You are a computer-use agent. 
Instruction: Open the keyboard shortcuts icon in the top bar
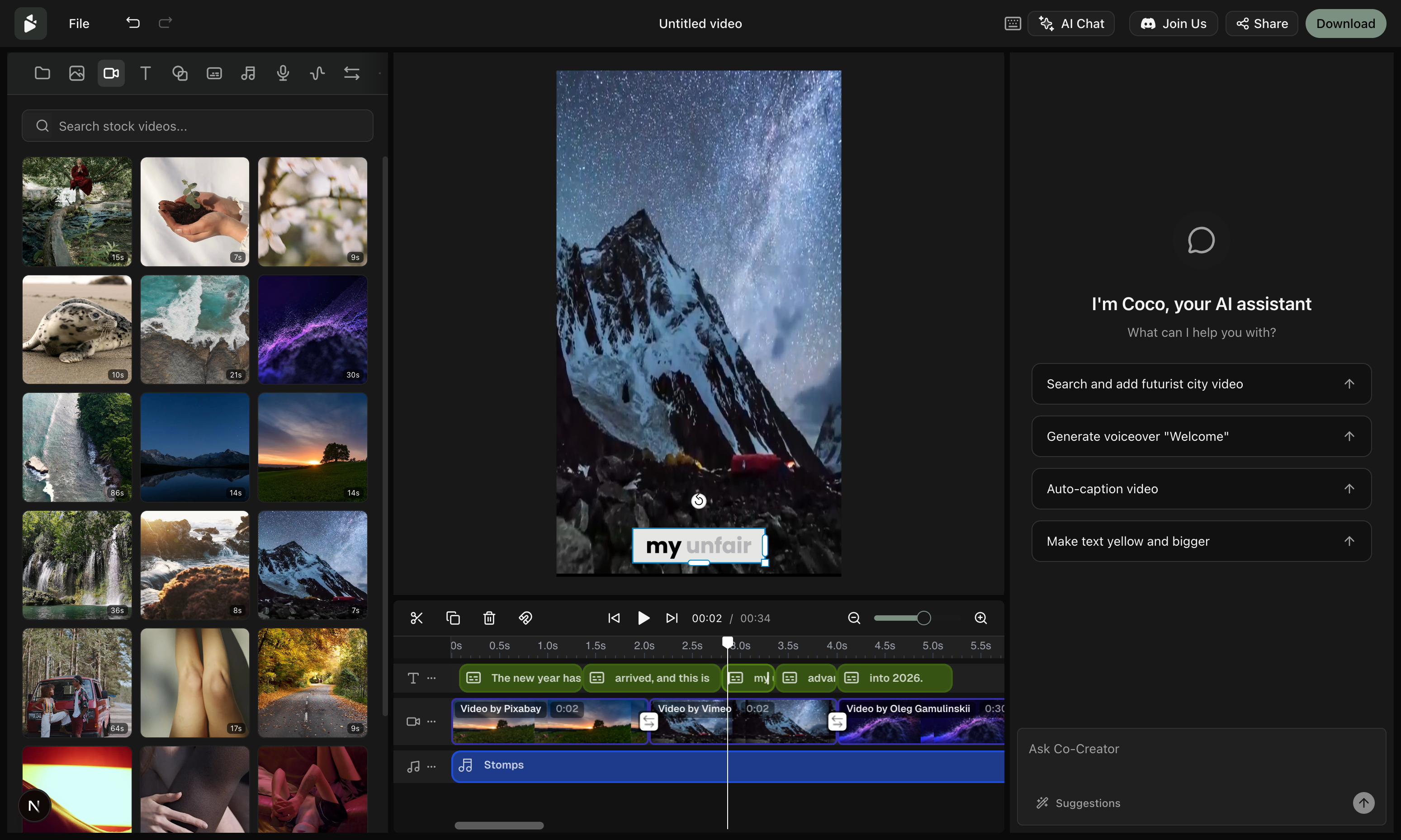pos(1012,23)
